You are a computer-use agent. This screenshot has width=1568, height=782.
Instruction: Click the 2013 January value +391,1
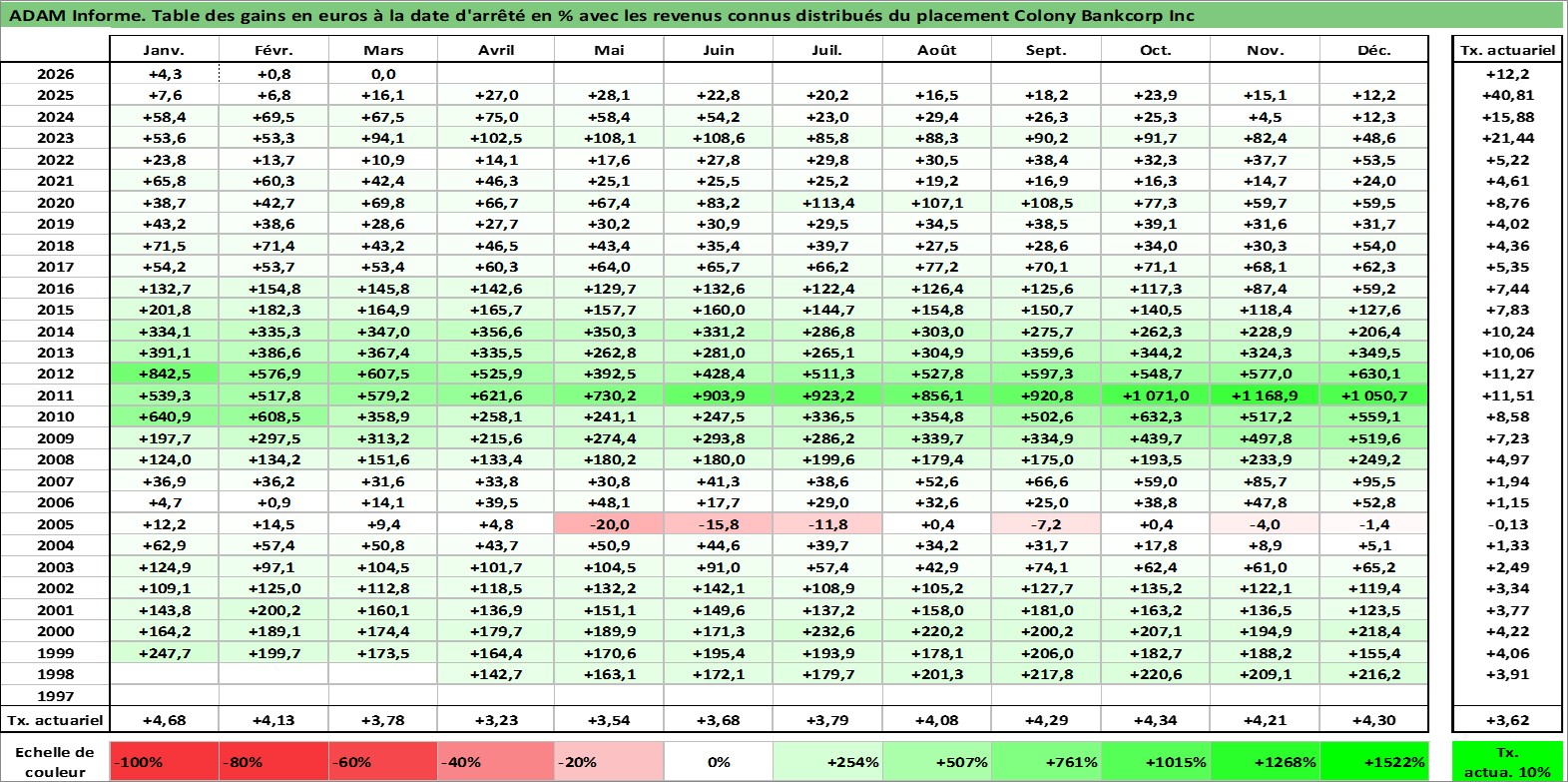(164, 353)
